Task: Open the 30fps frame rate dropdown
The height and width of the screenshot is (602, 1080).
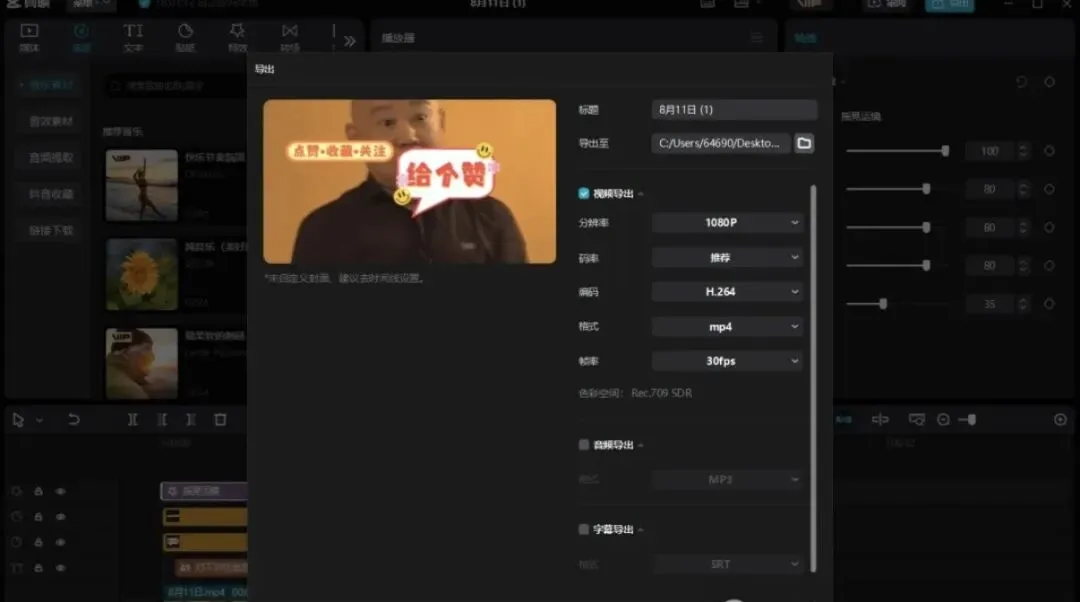Action: tap(727, 361)
